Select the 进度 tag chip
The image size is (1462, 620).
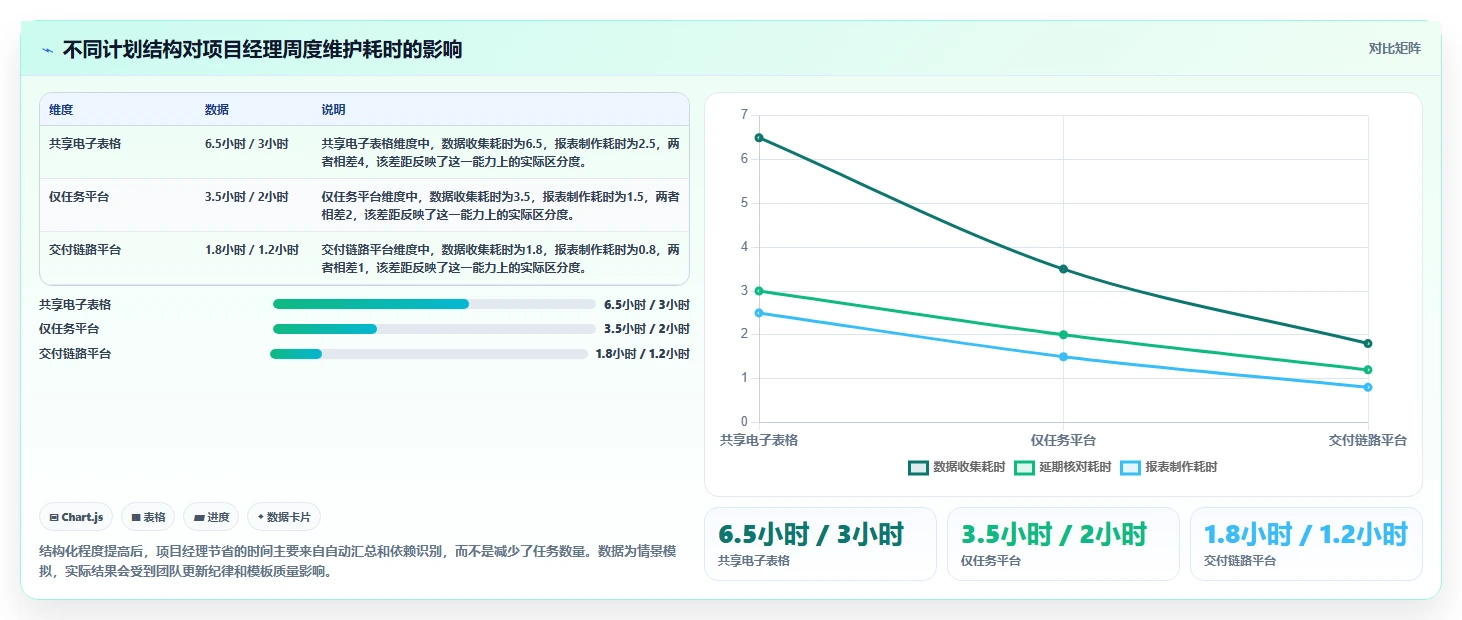tap(211, 517)
